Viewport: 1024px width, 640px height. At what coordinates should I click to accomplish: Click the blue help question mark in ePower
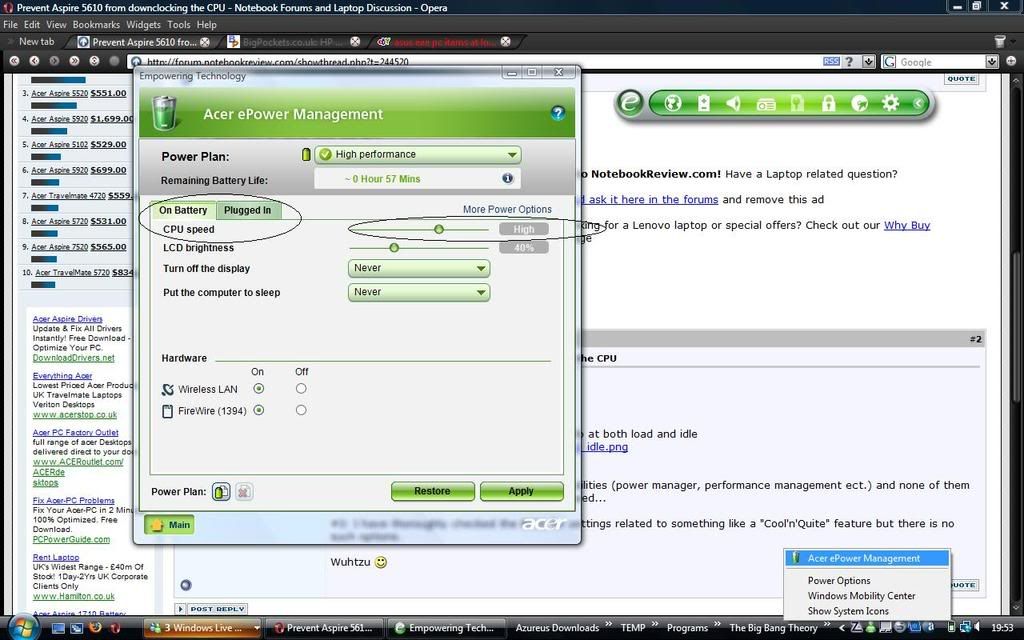coord(557,112)
